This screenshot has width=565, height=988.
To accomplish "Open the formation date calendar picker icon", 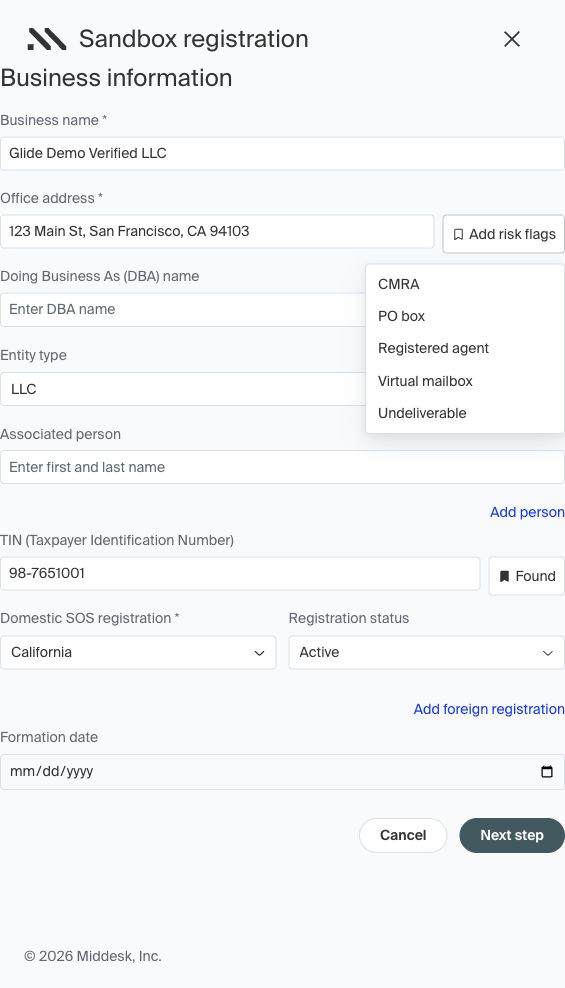I will [x=547, y=771].
